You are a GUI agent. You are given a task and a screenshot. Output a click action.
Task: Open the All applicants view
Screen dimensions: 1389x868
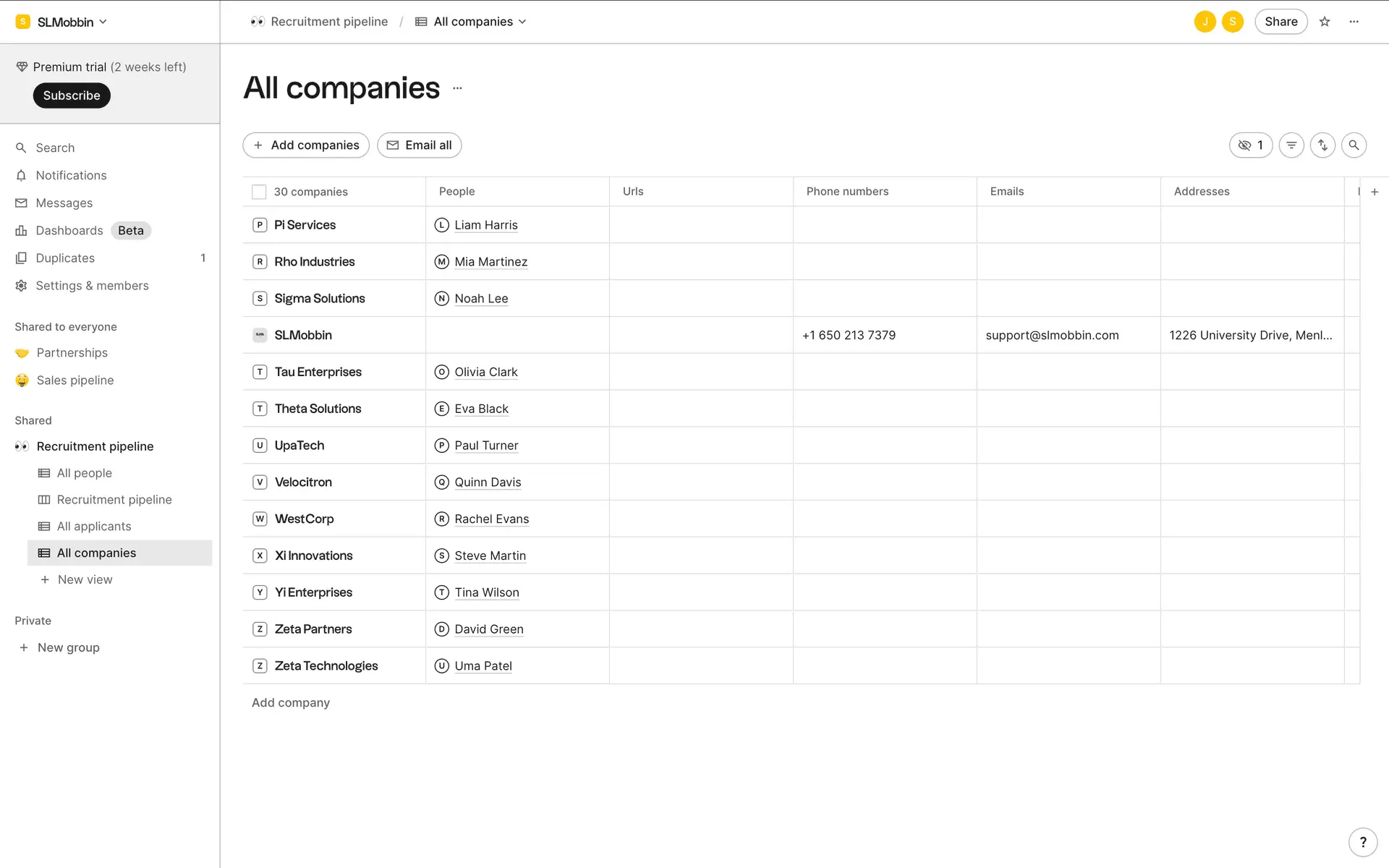click(94, 527)
